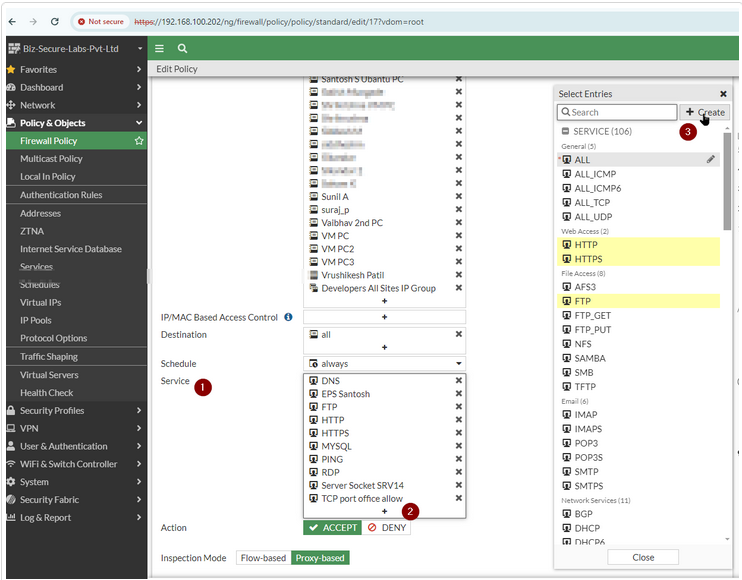Viewport: 742px width, 580px height.
Task: Open the Schedule dropdown showing always
Action: click(x=384, y=364)
